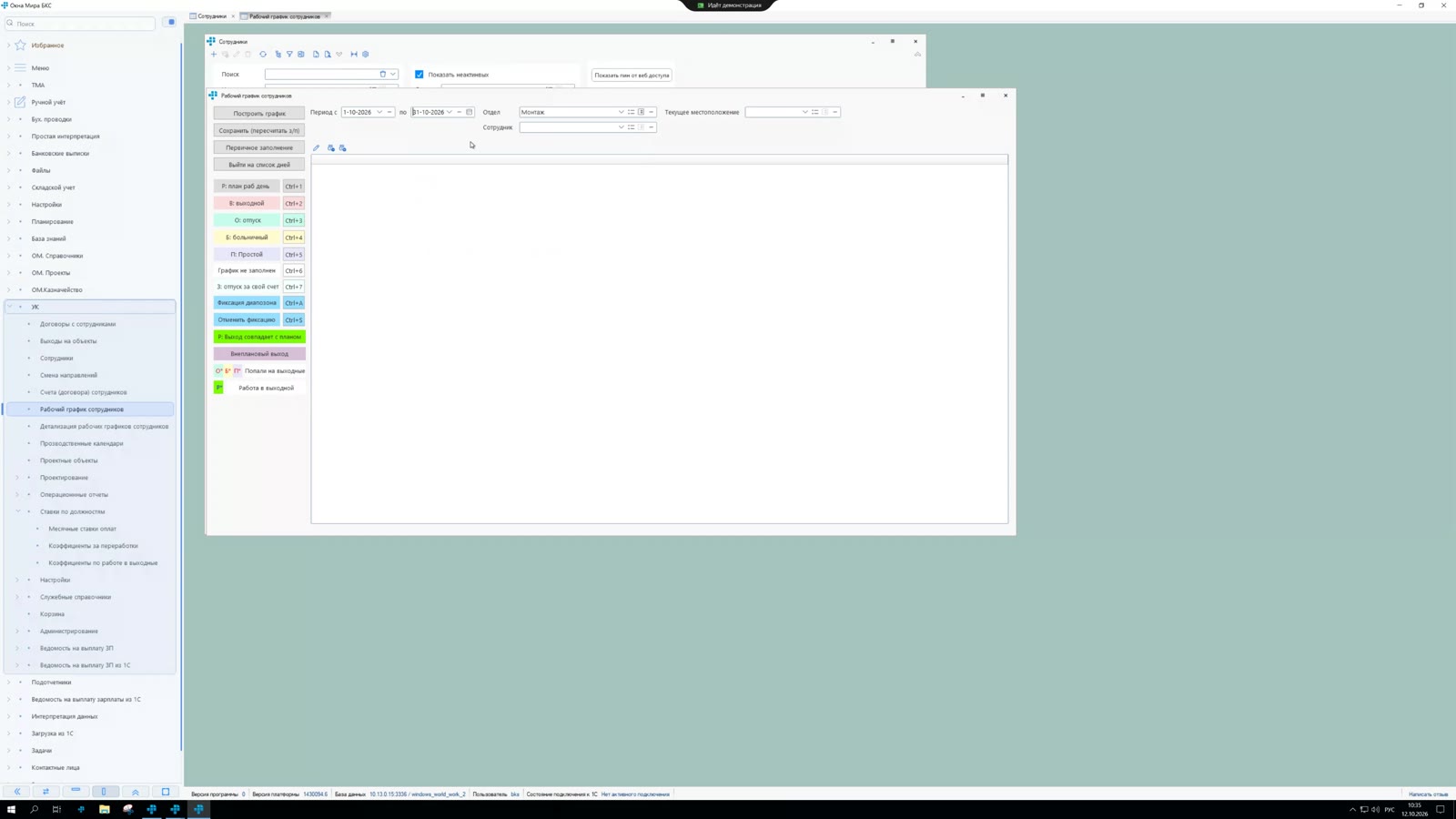Image resolution: width=1456 pixels, height=819 pixels.
Task: Expand the Ставки по должностям tree node
Action: coord(17,511)
